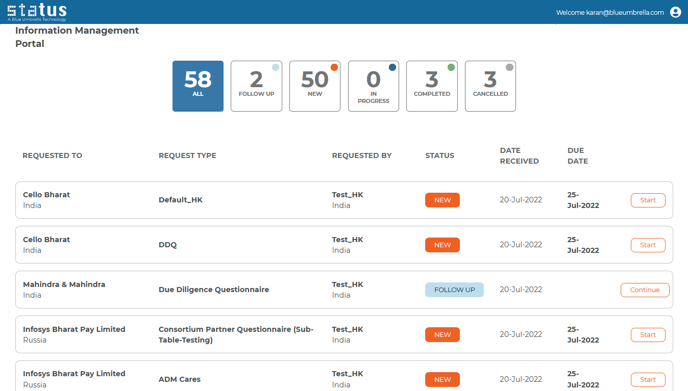This screenshot has width=688, height=391.
Task: Click Infosys Bharat Pay Limited in Consortium row
Action: [74, 329]
